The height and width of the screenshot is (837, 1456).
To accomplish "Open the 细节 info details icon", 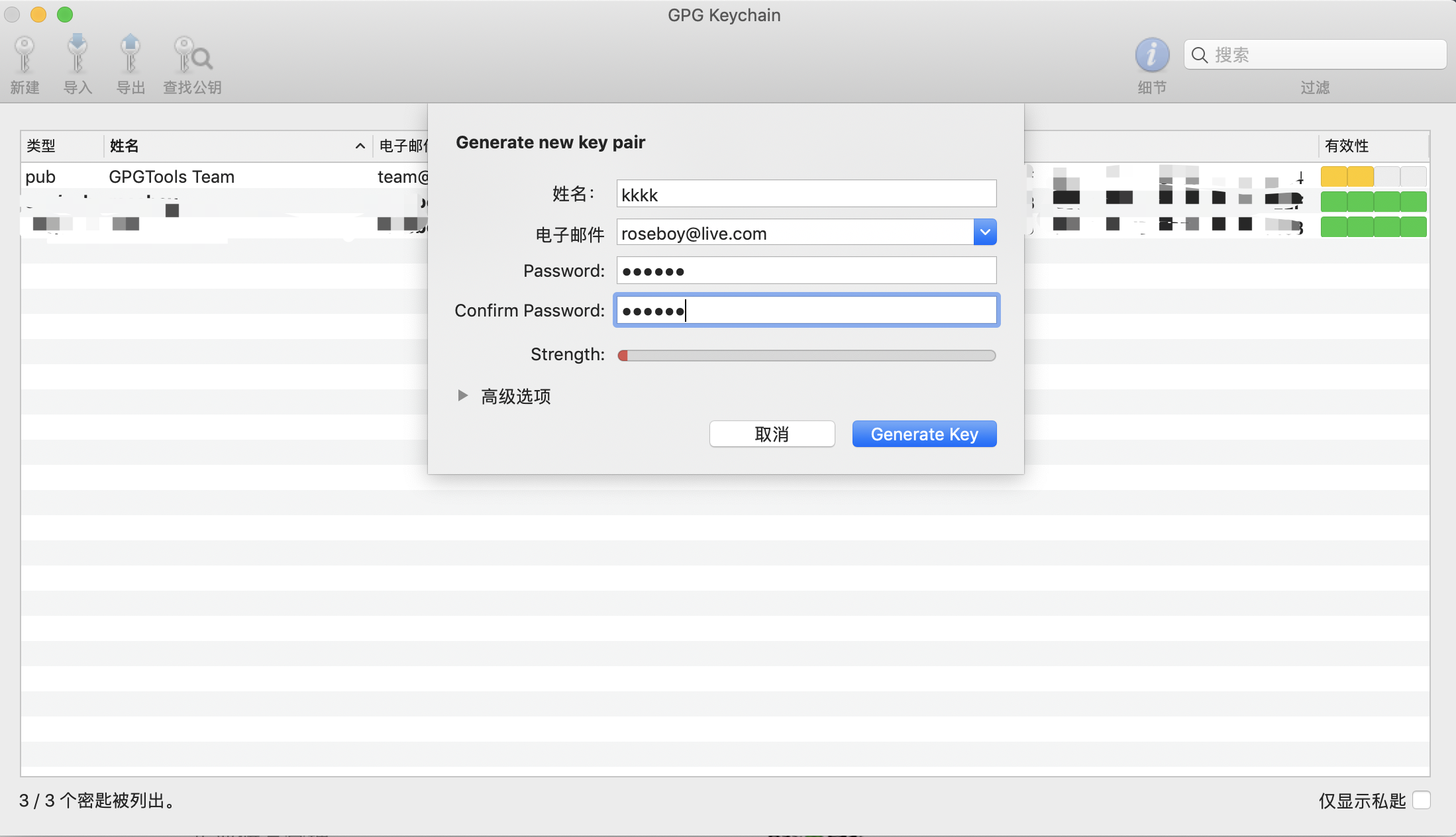I will pyautogui.click(x=1152, y=55).
